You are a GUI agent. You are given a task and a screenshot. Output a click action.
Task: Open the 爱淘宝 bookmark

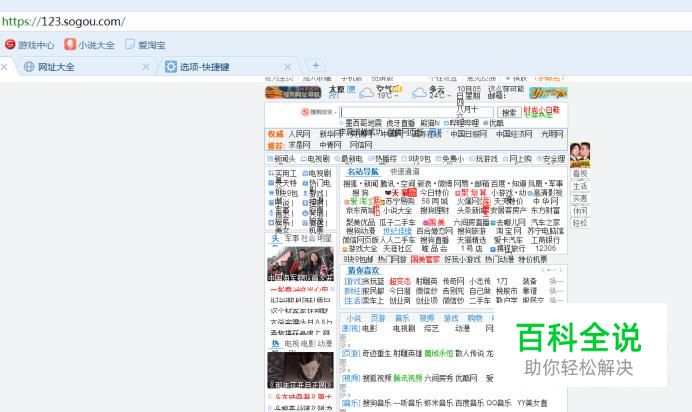(x=146, y=45)
